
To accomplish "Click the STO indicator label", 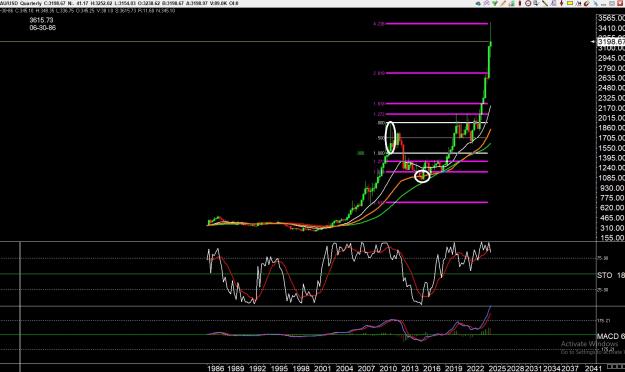I will 605,275.
